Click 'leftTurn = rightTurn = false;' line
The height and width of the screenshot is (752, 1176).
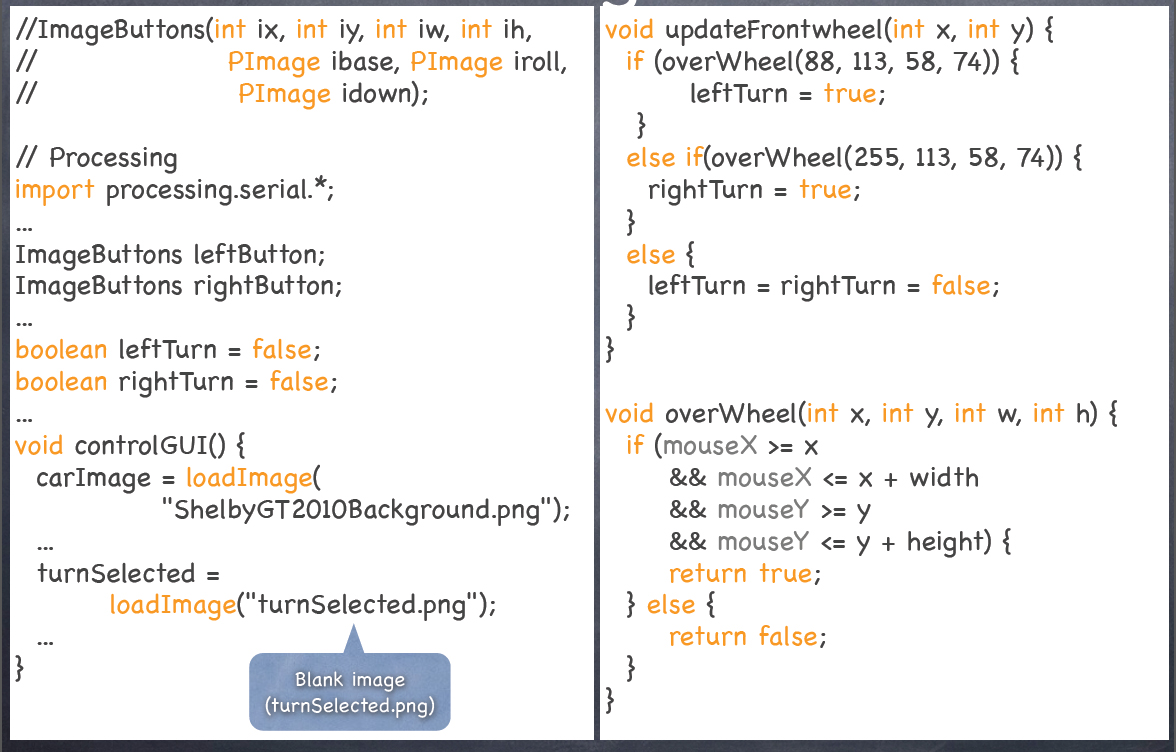pyautogui.click(x=824, y=286)
